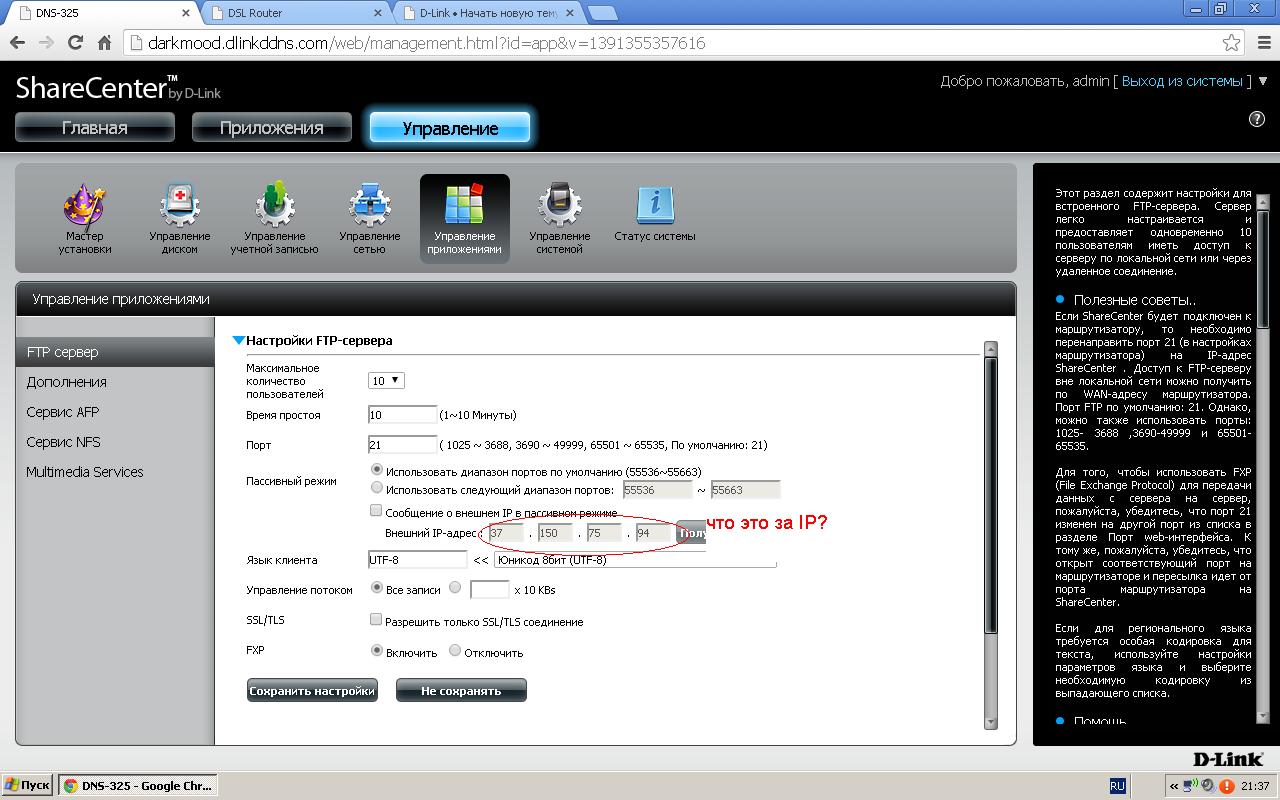
Task: Click the FTP settings vertical scrollbar
Action: tap(990, 500)
